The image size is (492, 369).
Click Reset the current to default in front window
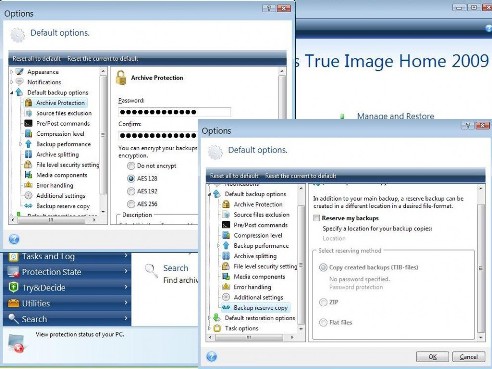click(x=301, y=176)
